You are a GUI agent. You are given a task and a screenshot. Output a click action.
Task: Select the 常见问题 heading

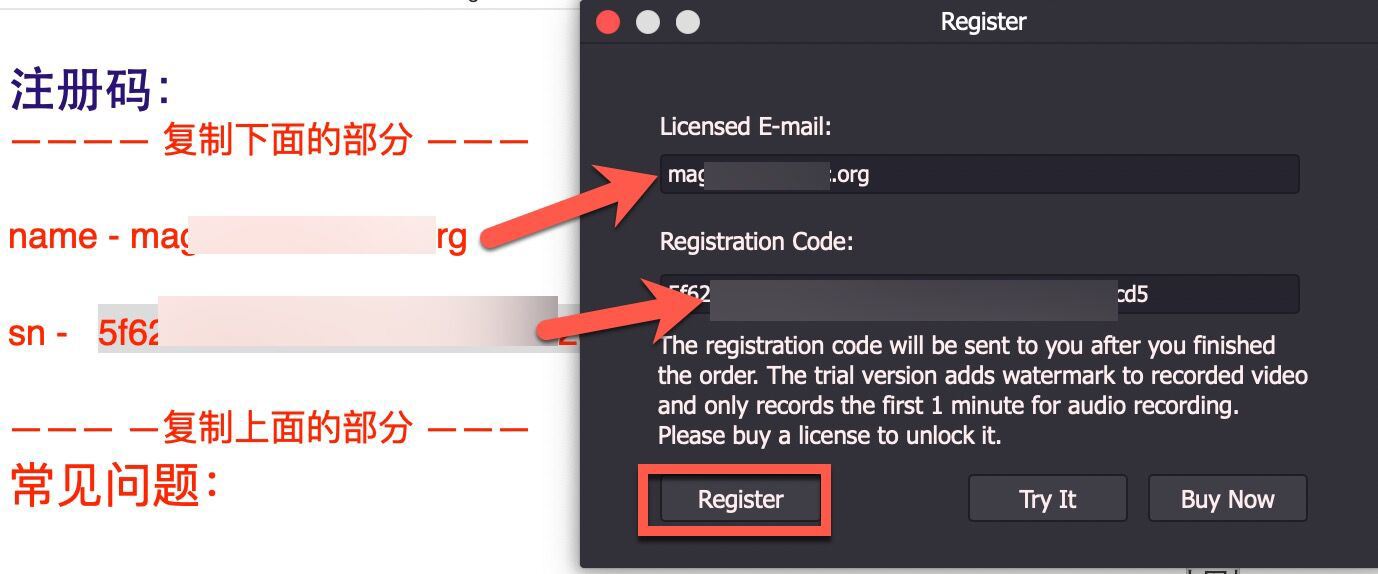(114, 487)
